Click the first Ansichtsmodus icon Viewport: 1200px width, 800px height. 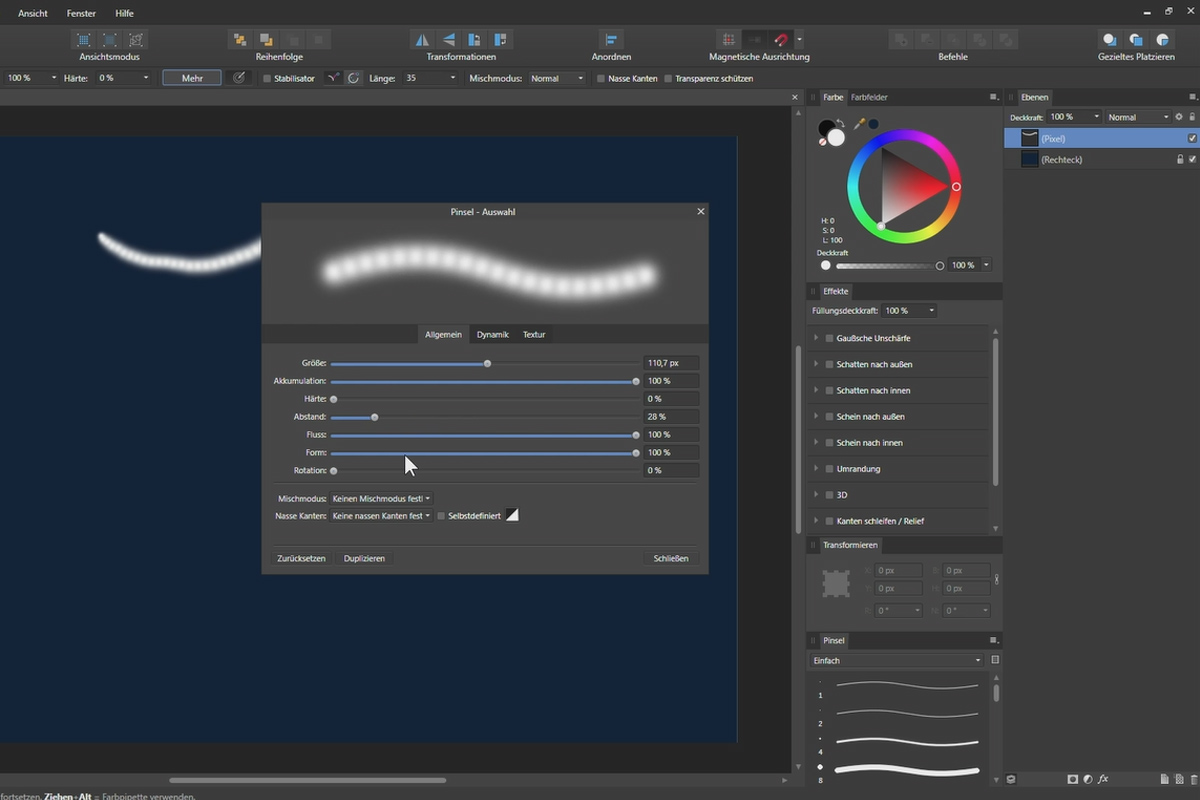(x=83, y=39)
